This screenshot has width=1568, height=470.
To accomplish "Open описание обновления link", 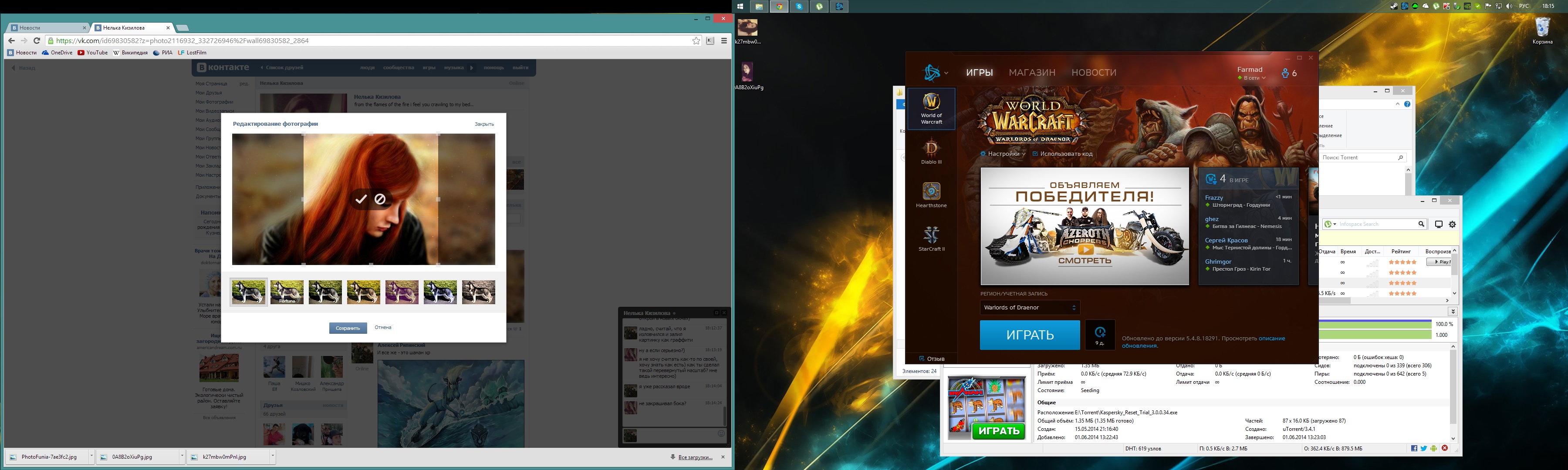I will tap(1203, 342).
